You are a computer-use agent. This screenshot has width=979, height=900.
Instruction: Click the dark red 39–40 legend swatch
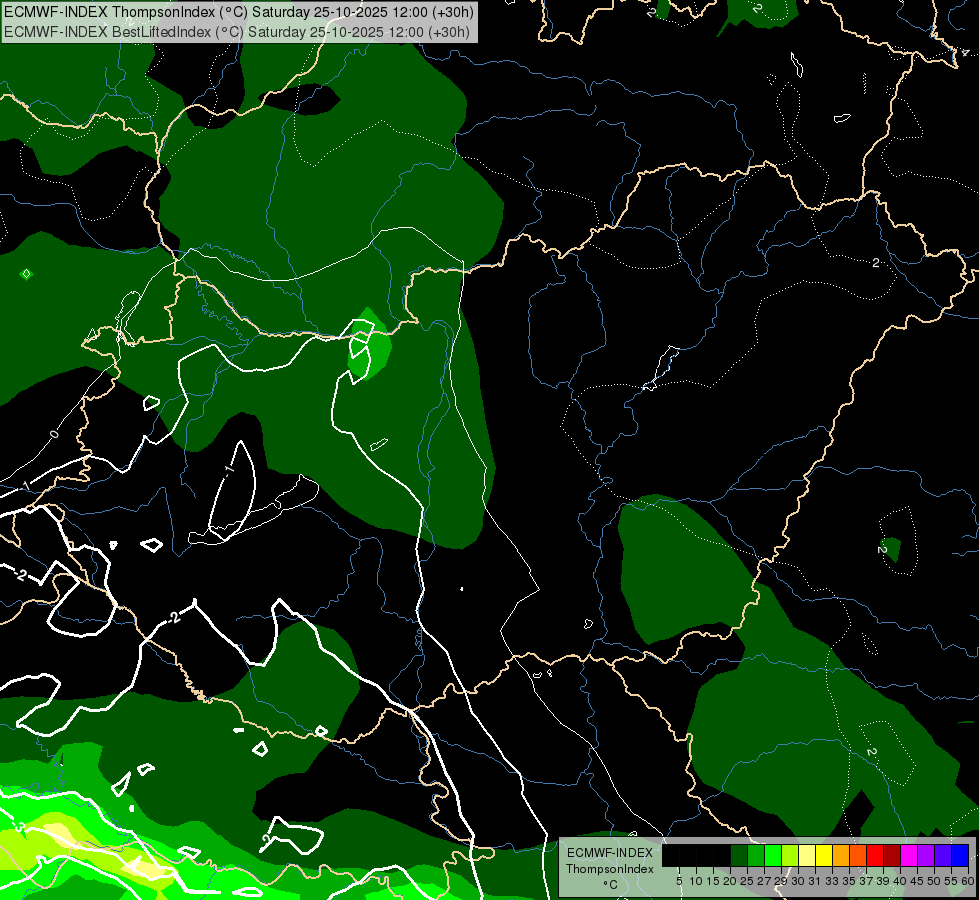(892, 855)
